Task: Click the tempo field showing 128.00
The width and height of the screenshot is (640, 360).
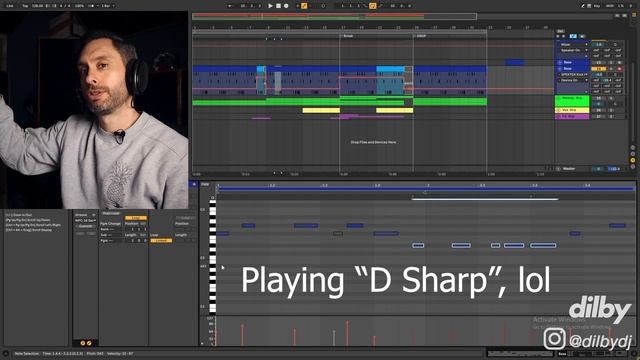Action: 37,6
